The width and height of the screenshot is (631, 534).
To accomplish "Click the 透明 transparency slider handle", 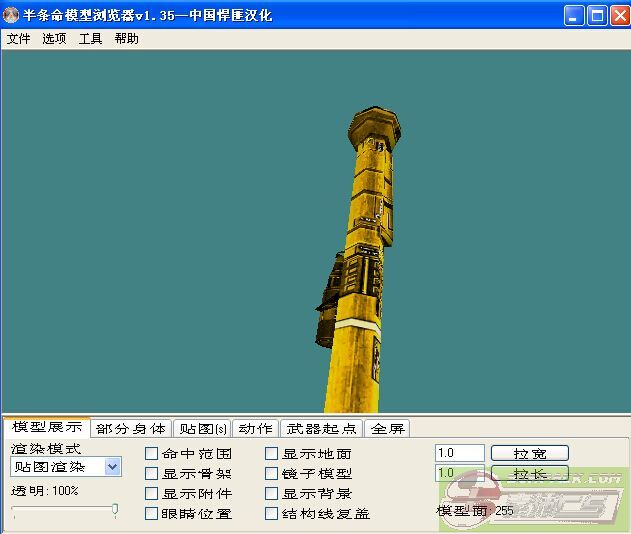I will pos(115,510).
